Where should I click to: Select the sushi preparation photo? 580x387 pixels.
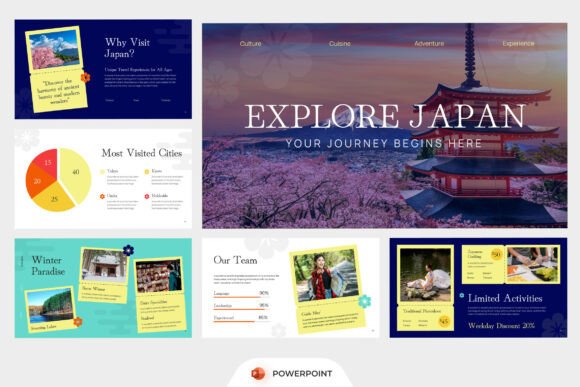(532, 265)
